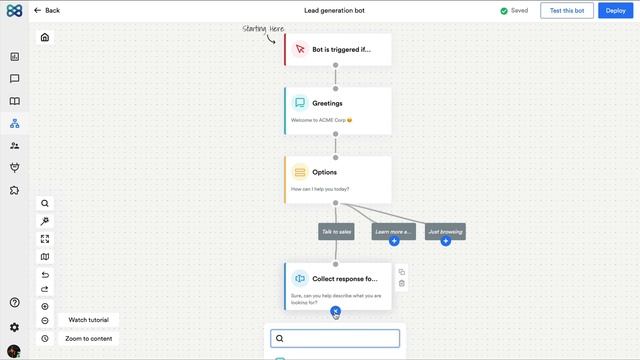The width and height of the screenshot is (640, 360).
Task: Go Back using the arrow link
Action: [47, 11]
